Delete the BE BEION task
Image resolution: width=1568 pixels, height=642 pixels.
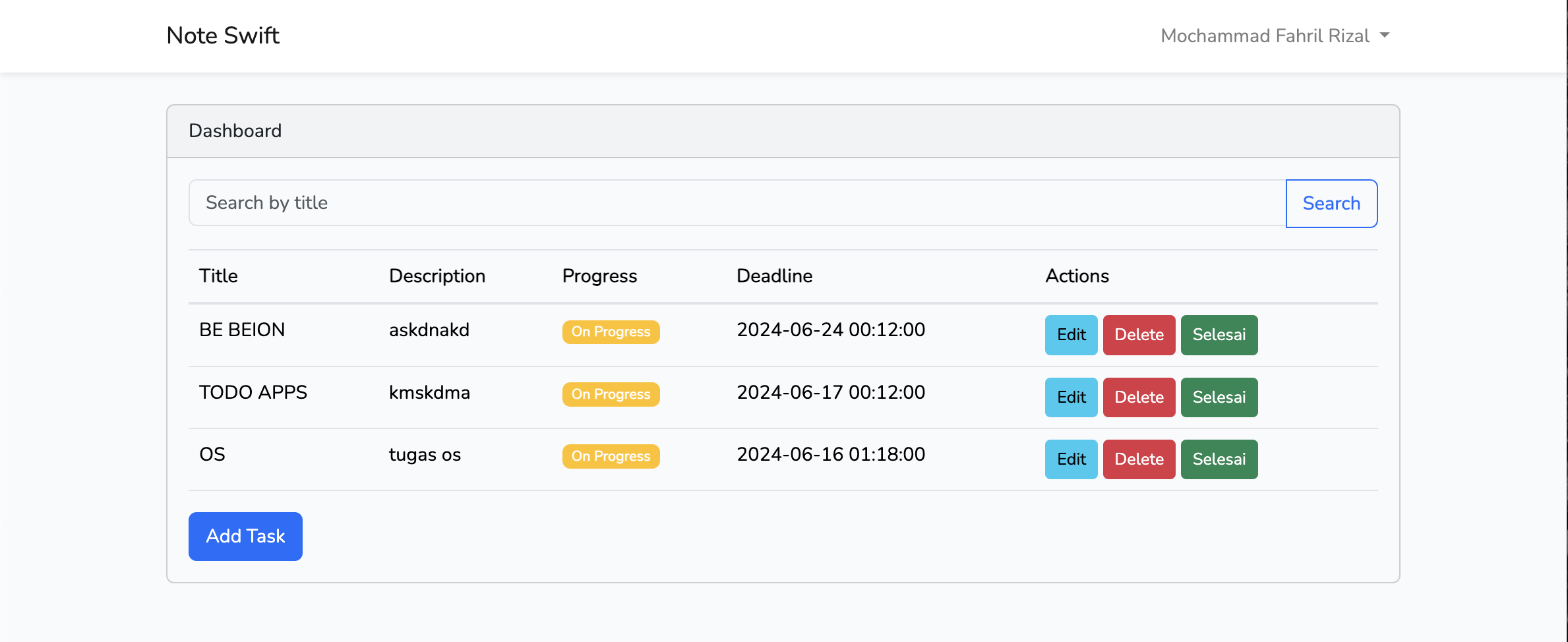1139,335
